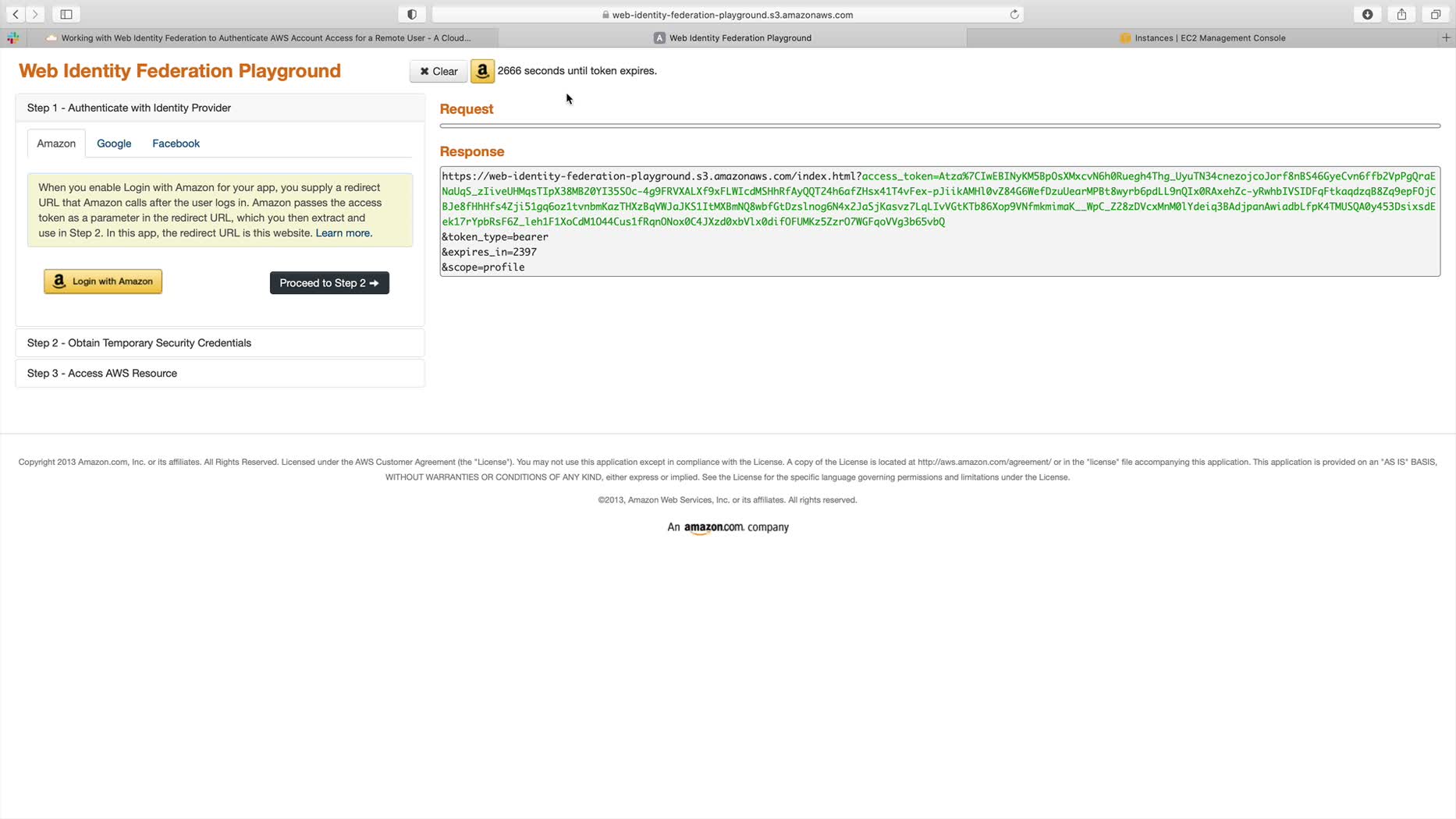1456x819 pixels.
Task: Switch to the A Cloud Guru lab tab
Action: pyautogui.click(x=263, y=37)
